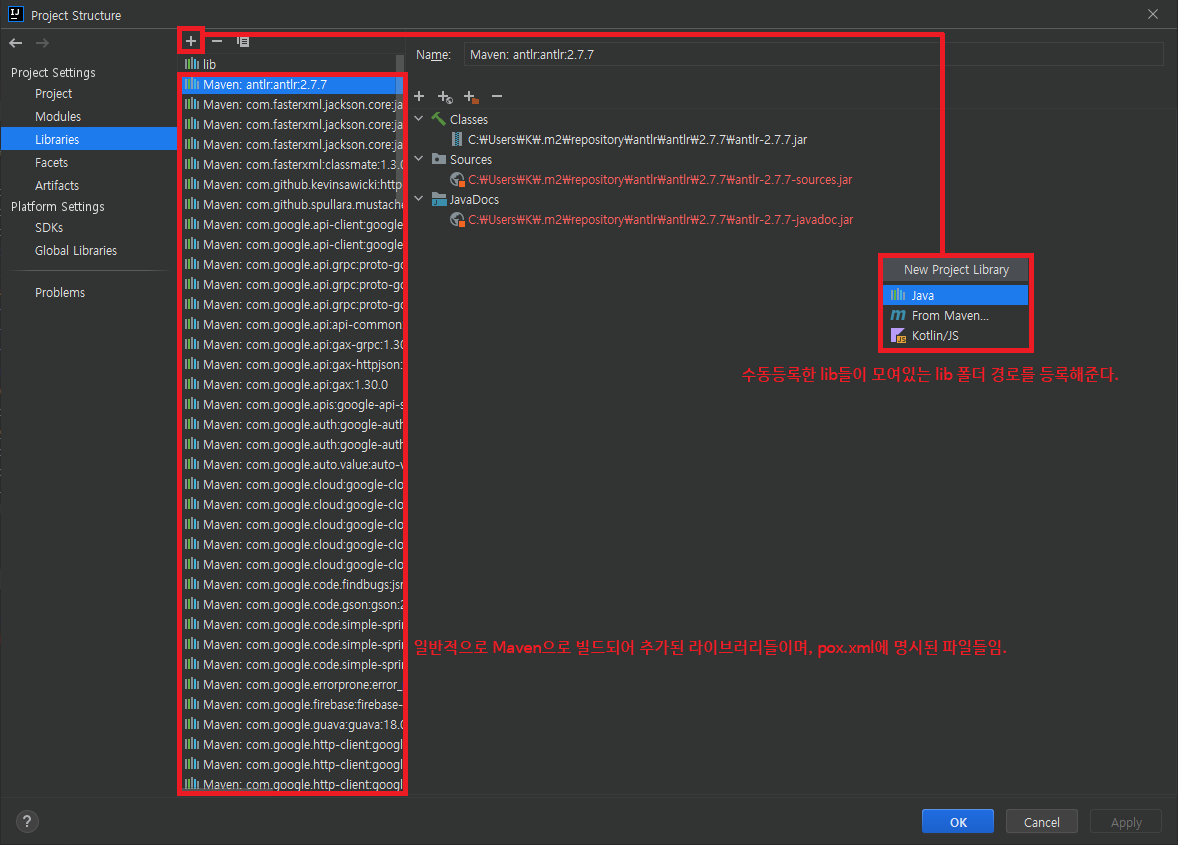Collapse the Sources node
The image size is (1178, 845).
point(419,158)
